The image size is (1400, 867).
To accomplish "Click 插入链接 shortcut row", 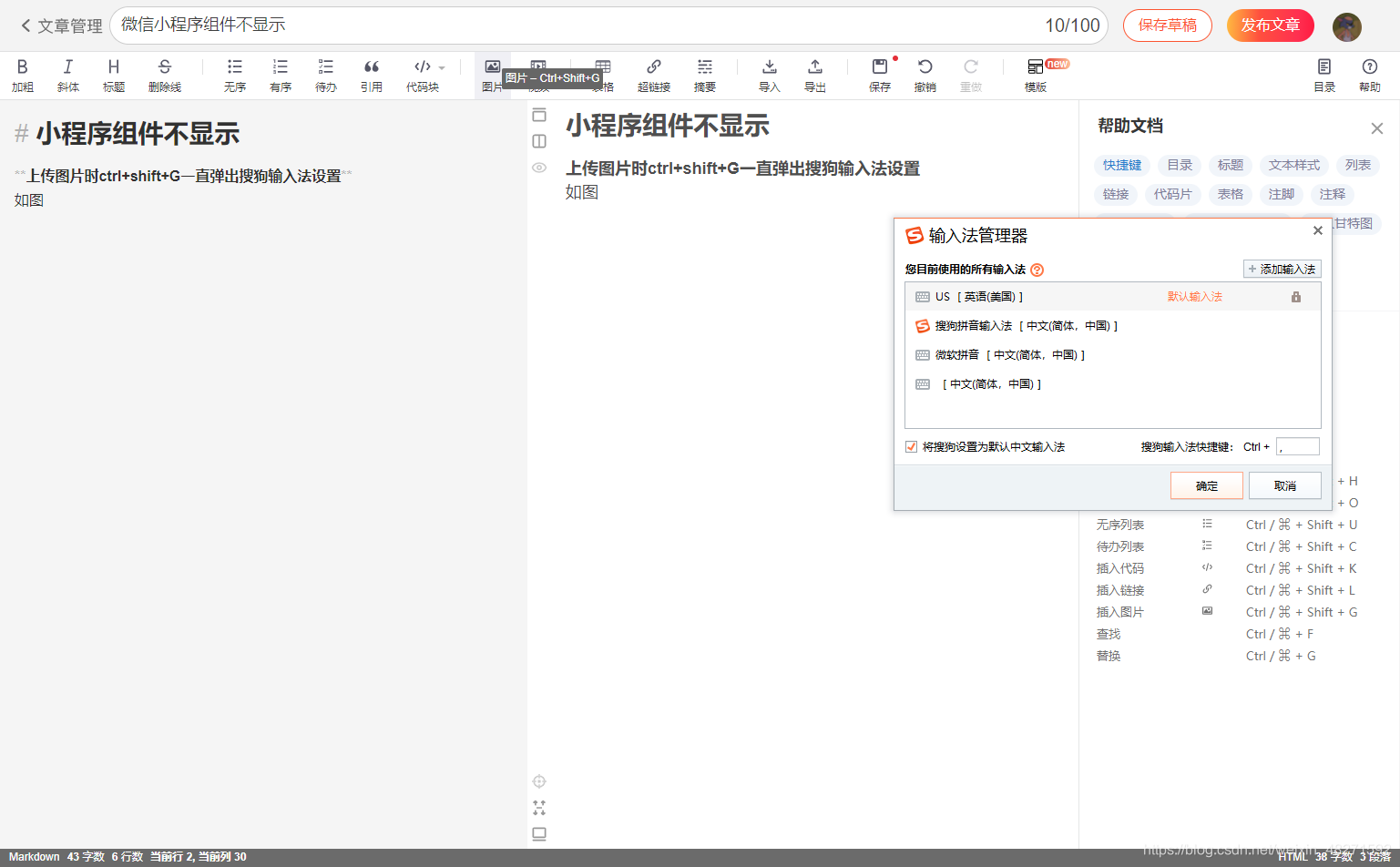I will 1228,590.
